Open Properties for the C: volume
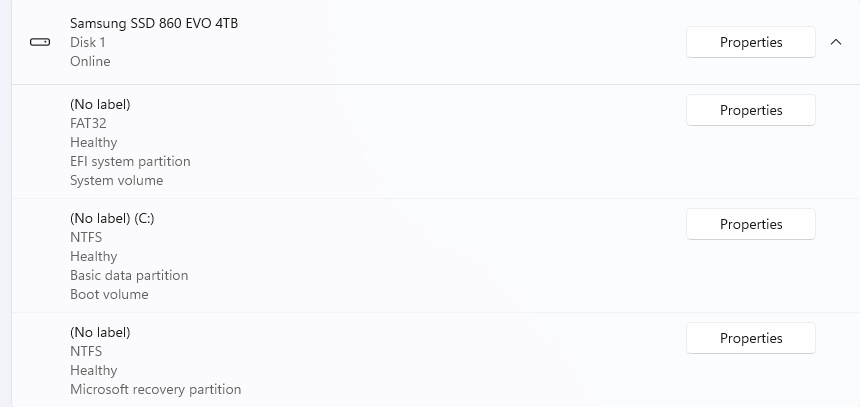Screen dimensions: 860x407 (750, 224)
